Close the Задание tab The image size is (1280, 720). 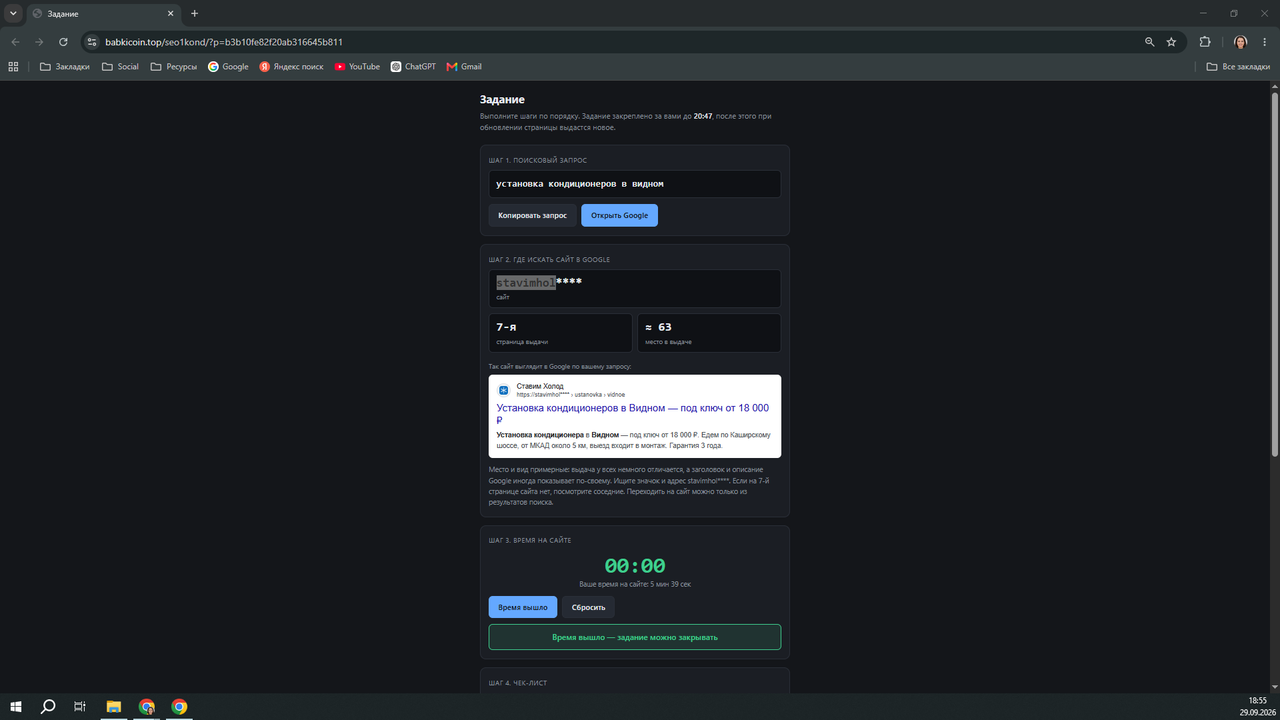point(171,14)
